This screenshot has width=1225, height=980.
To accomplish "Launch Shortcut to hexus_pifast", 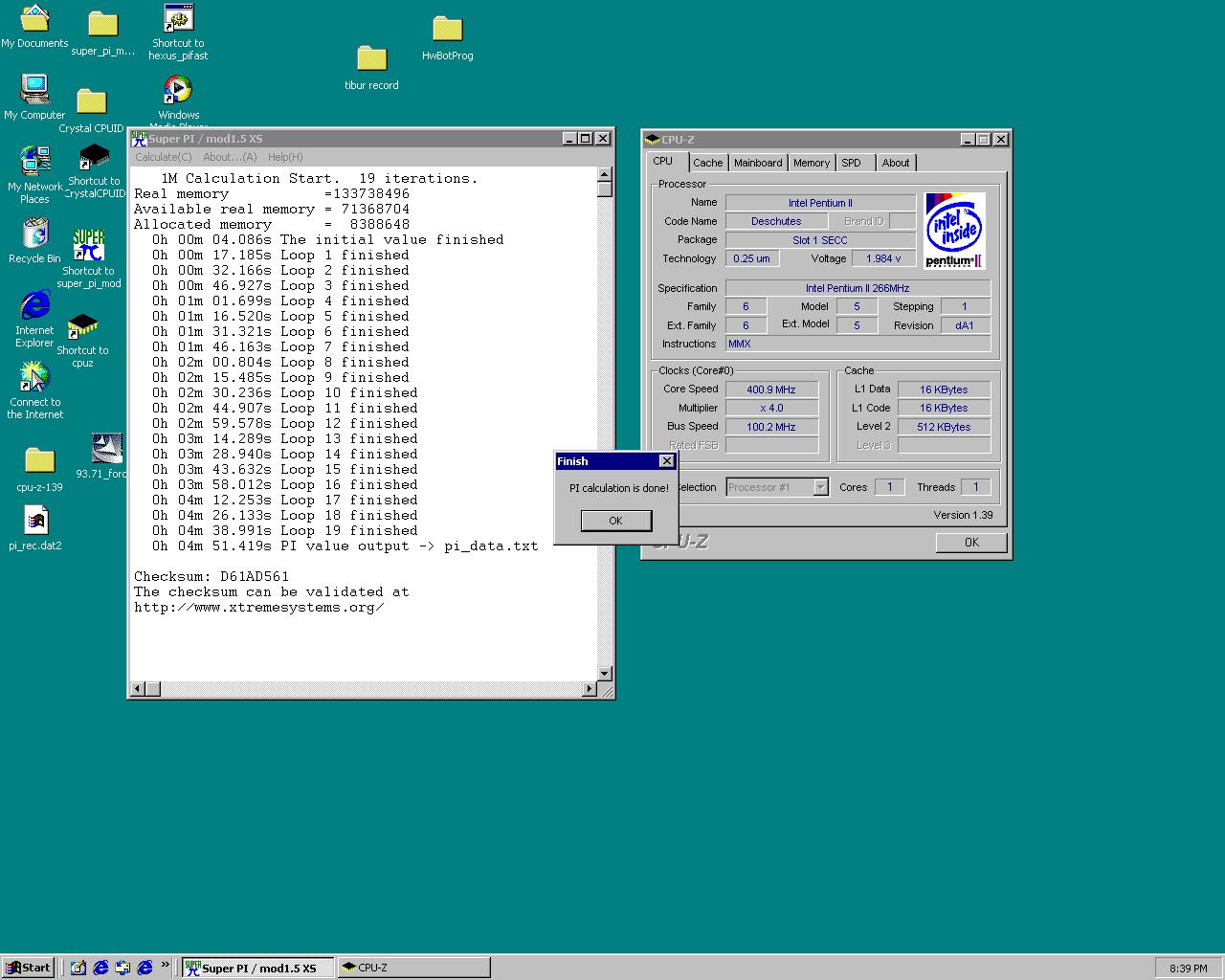I will (x=178, y=32).
